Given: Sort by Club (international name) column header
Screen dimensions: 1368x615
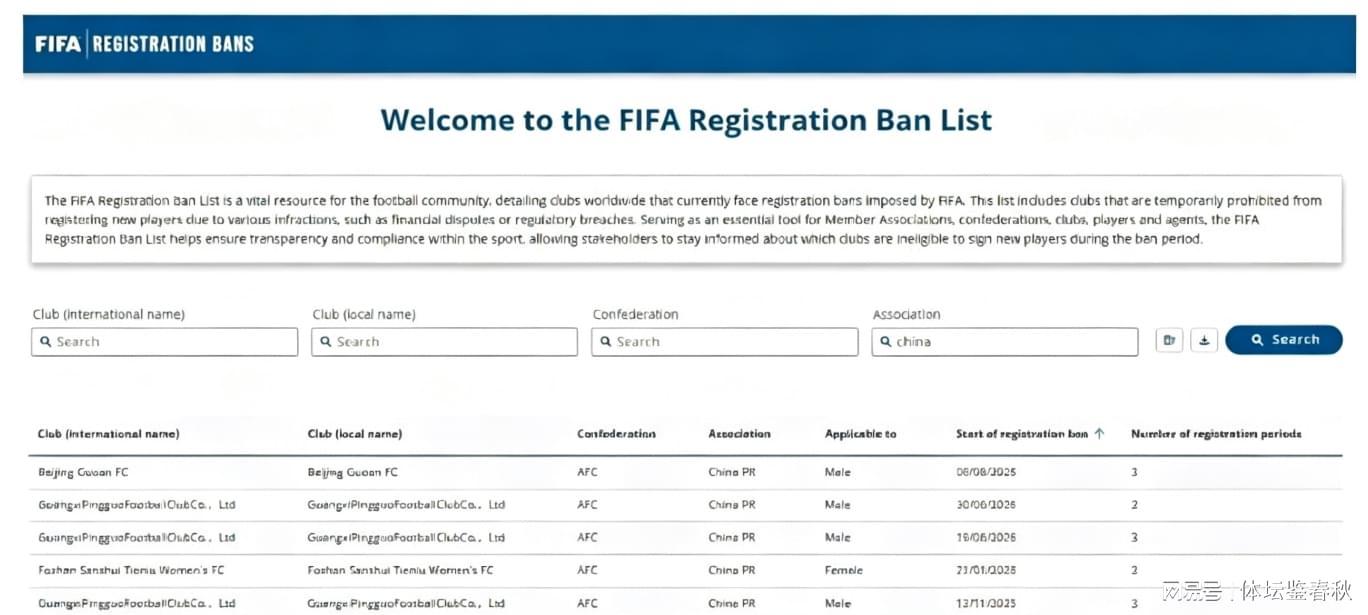Looking at the screenshot, I should (x=109, y=434).
